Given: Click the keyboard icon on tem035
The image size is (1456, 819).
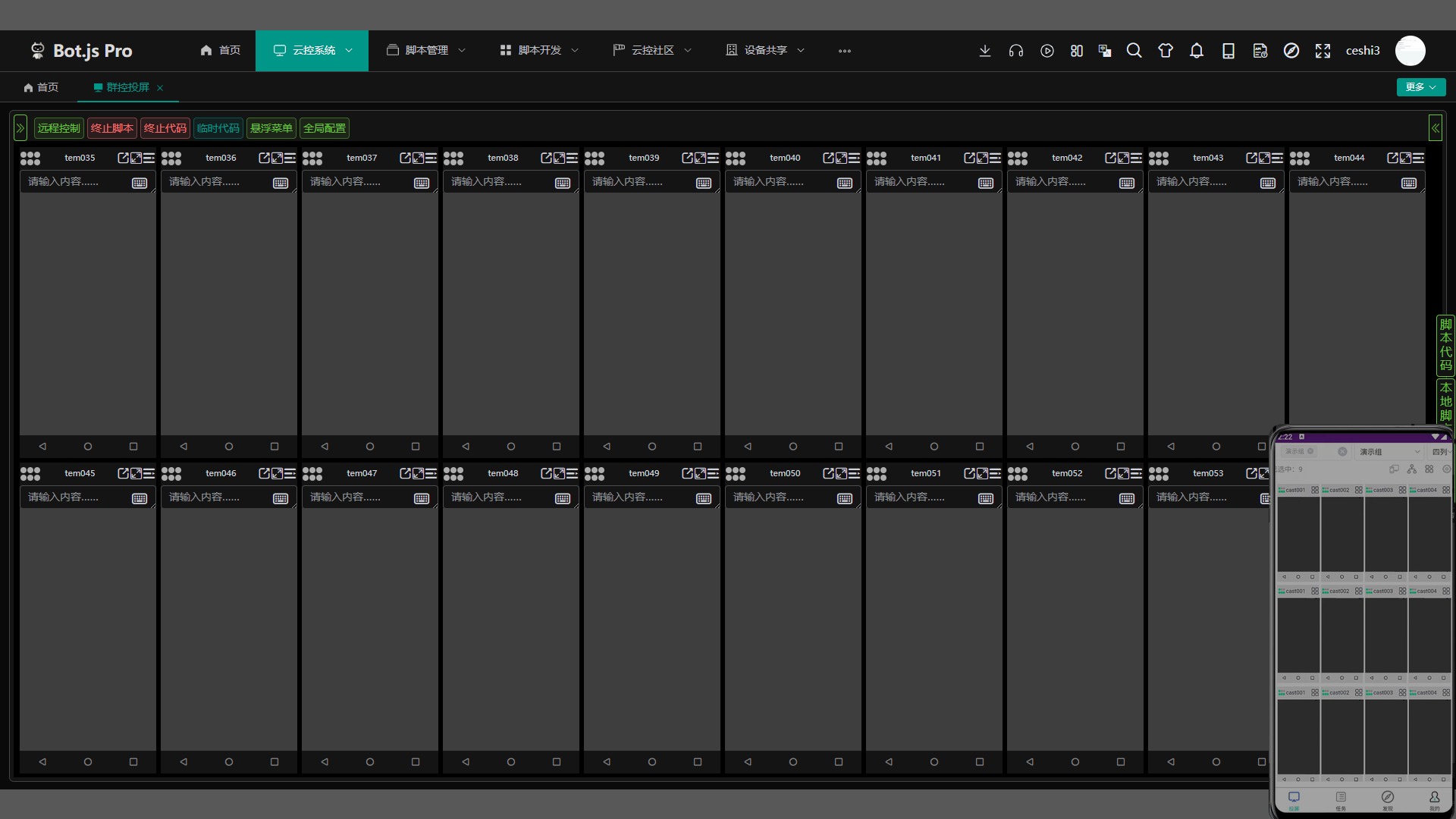Looking at the screenshot, I should pyautogui.click(x=140, y=183).
